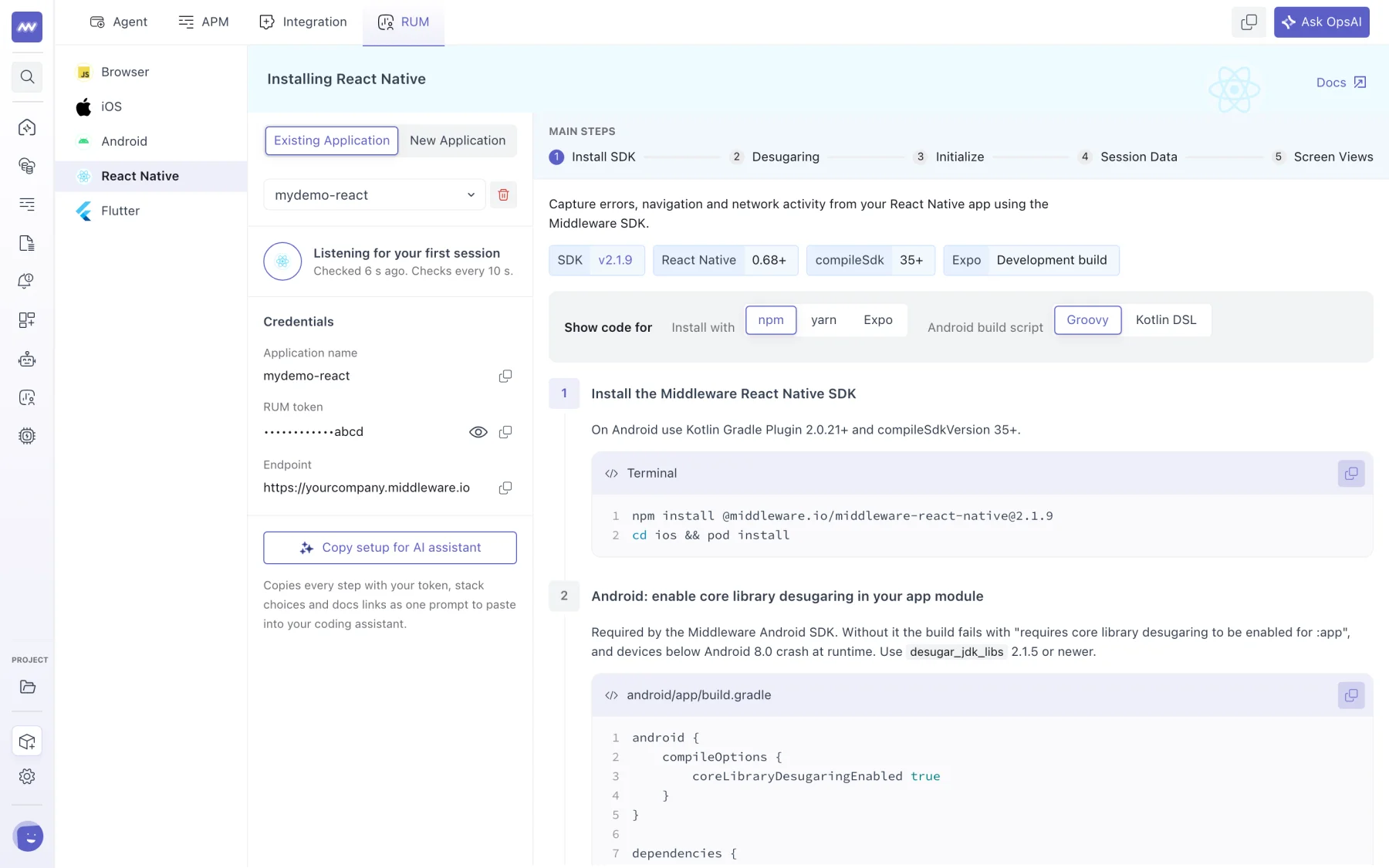Viewport: 1389px width, 868px height.
Task: Click Copy setup for AI assistant
Action: coord(390,548)
